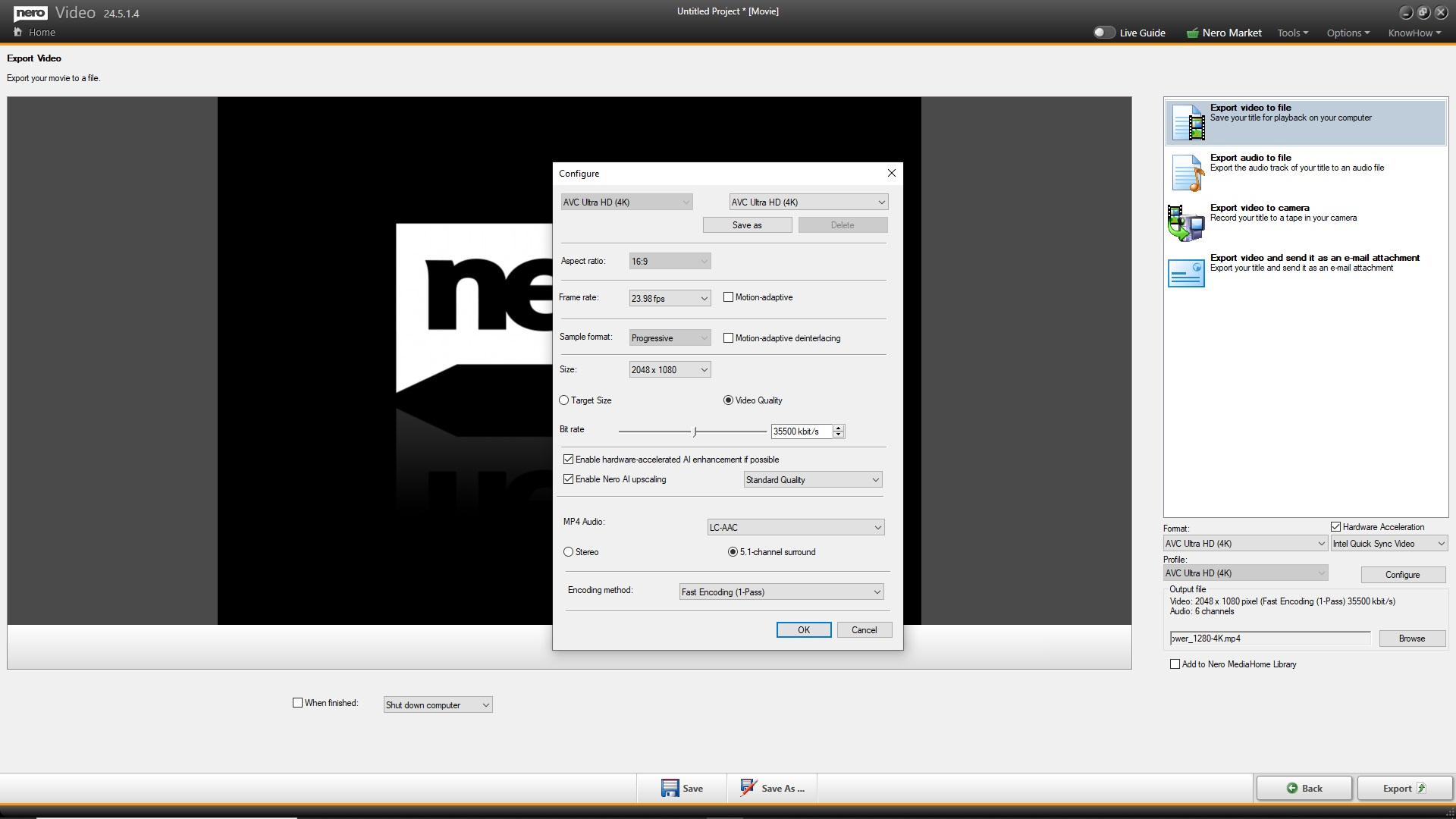Viewport: 1456px width, 819px height.
Task: Click the floppy disk Save icon
Action: (670, 788)
